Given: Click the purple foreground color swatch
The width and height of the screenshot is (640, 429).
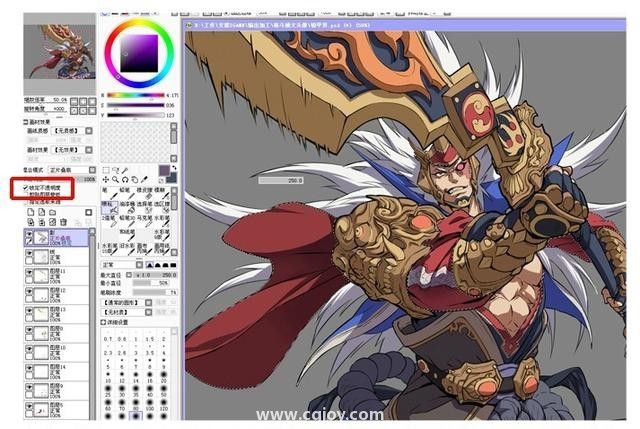Looking at the screenshot, I should [164, 170].
